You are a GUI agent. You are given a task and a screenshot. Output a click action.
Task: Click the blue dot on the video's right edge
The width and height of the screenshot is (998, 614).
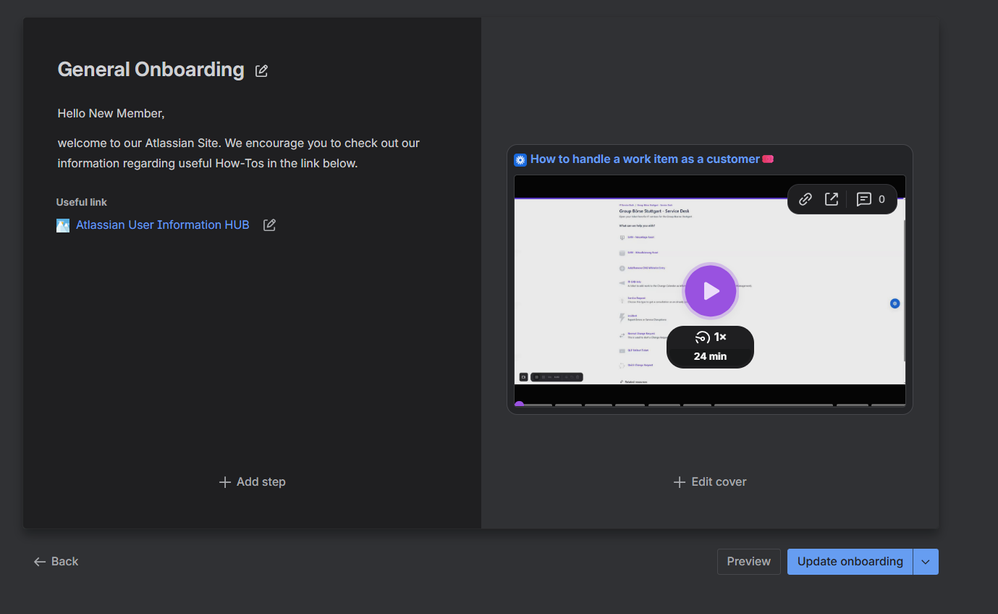click(894, 303)
